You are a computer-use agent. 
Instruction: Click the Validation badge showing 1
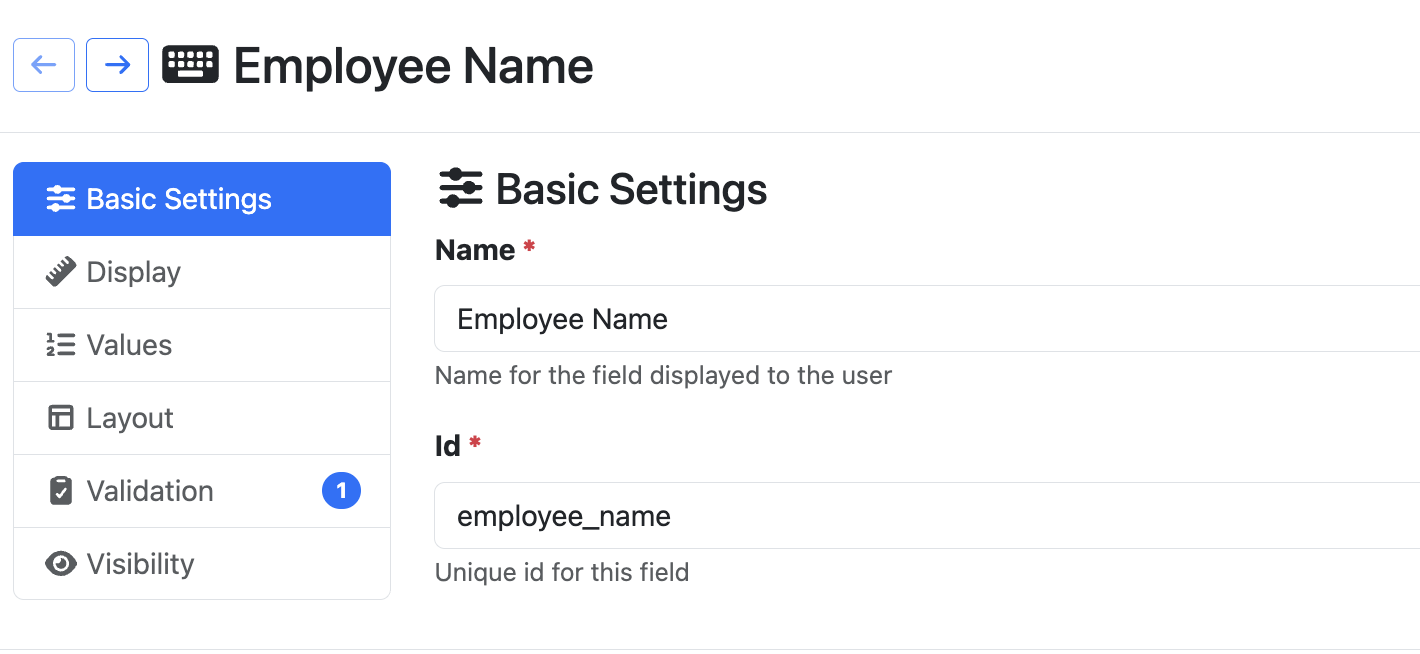coord(341,491)
